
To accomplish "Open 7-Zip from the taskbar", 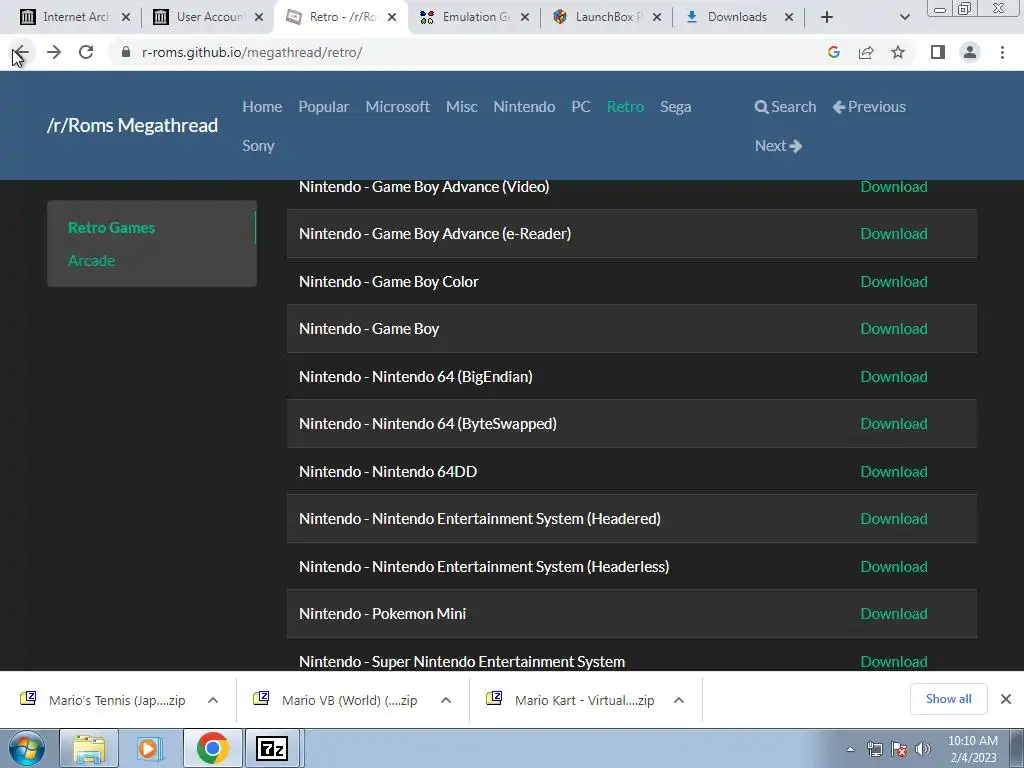I will click(x=272, y=748).
